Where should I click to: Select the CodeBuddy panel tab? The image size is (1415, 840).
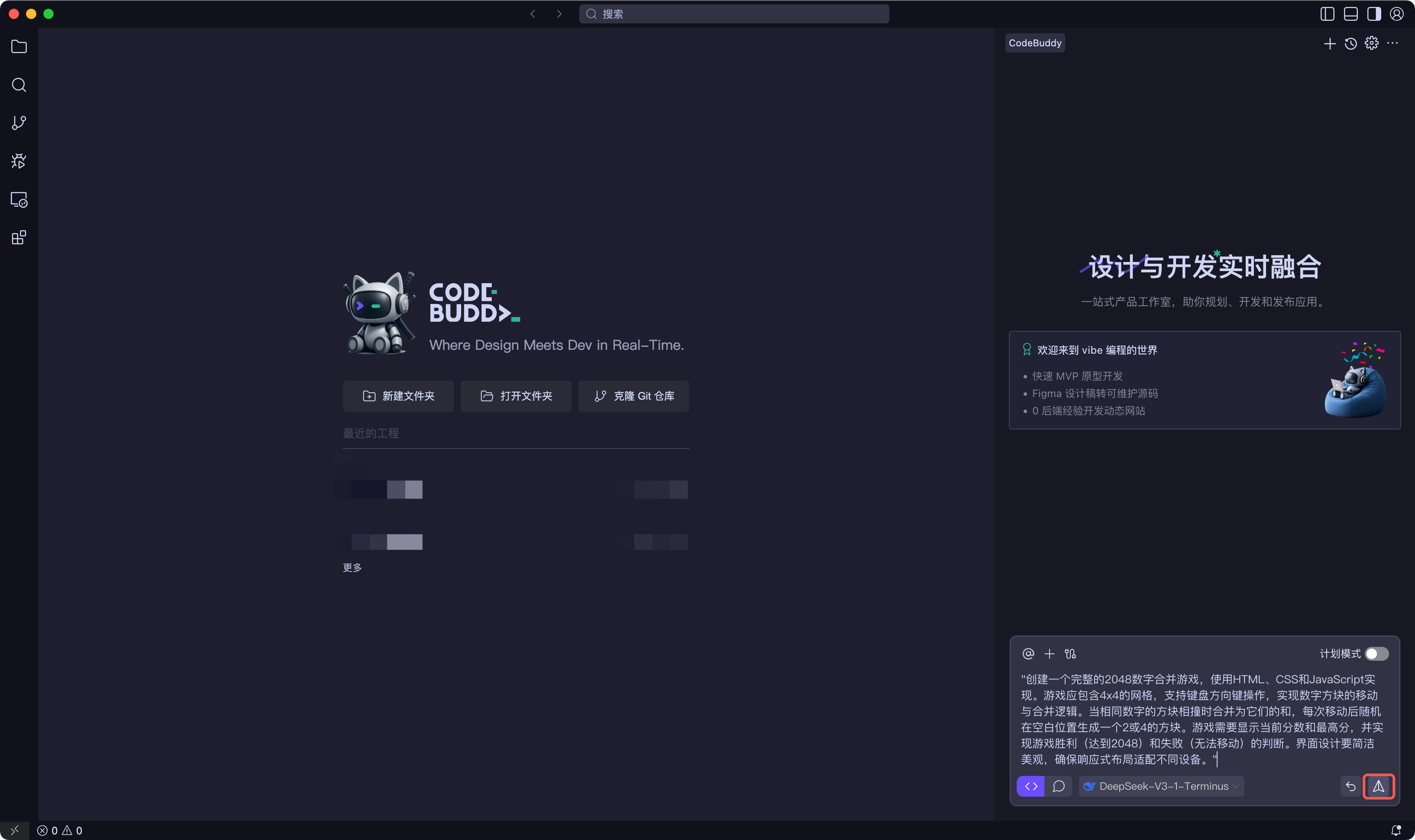pyautogui.click(x=1035, y=43)
